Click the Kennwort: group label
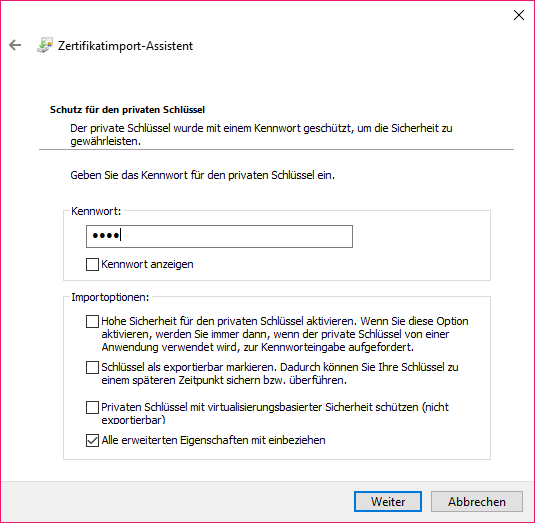The width and height of the screenshot is (535, 523). coord(96,211)
